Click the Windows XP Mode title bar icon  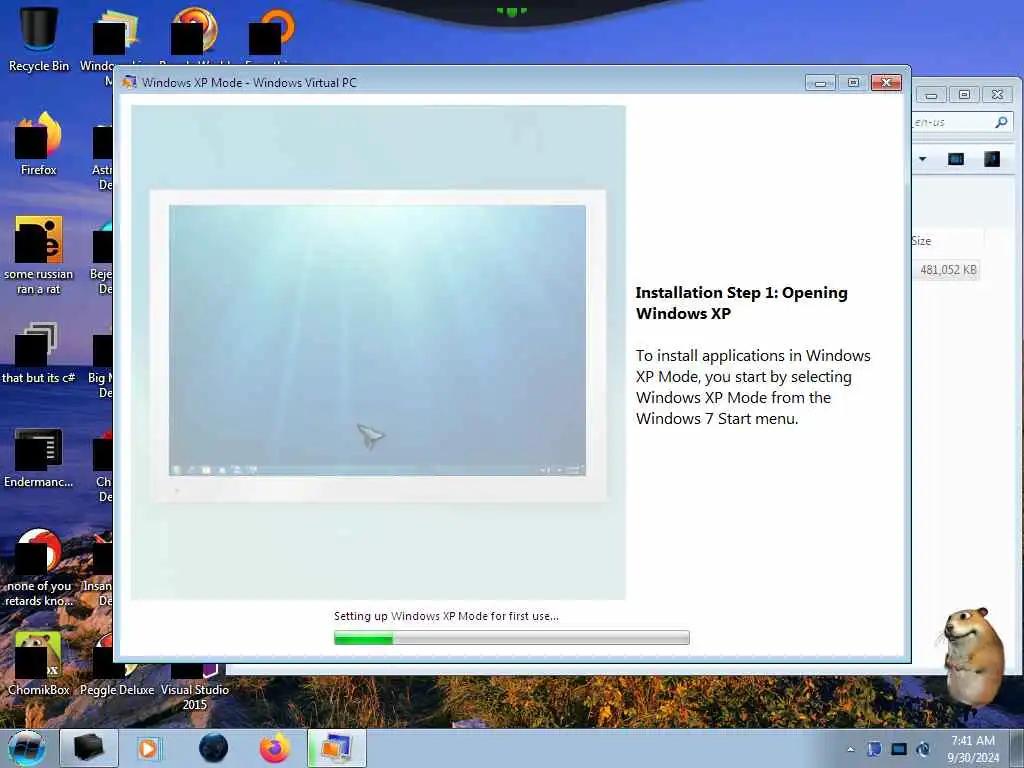point(129,82)
